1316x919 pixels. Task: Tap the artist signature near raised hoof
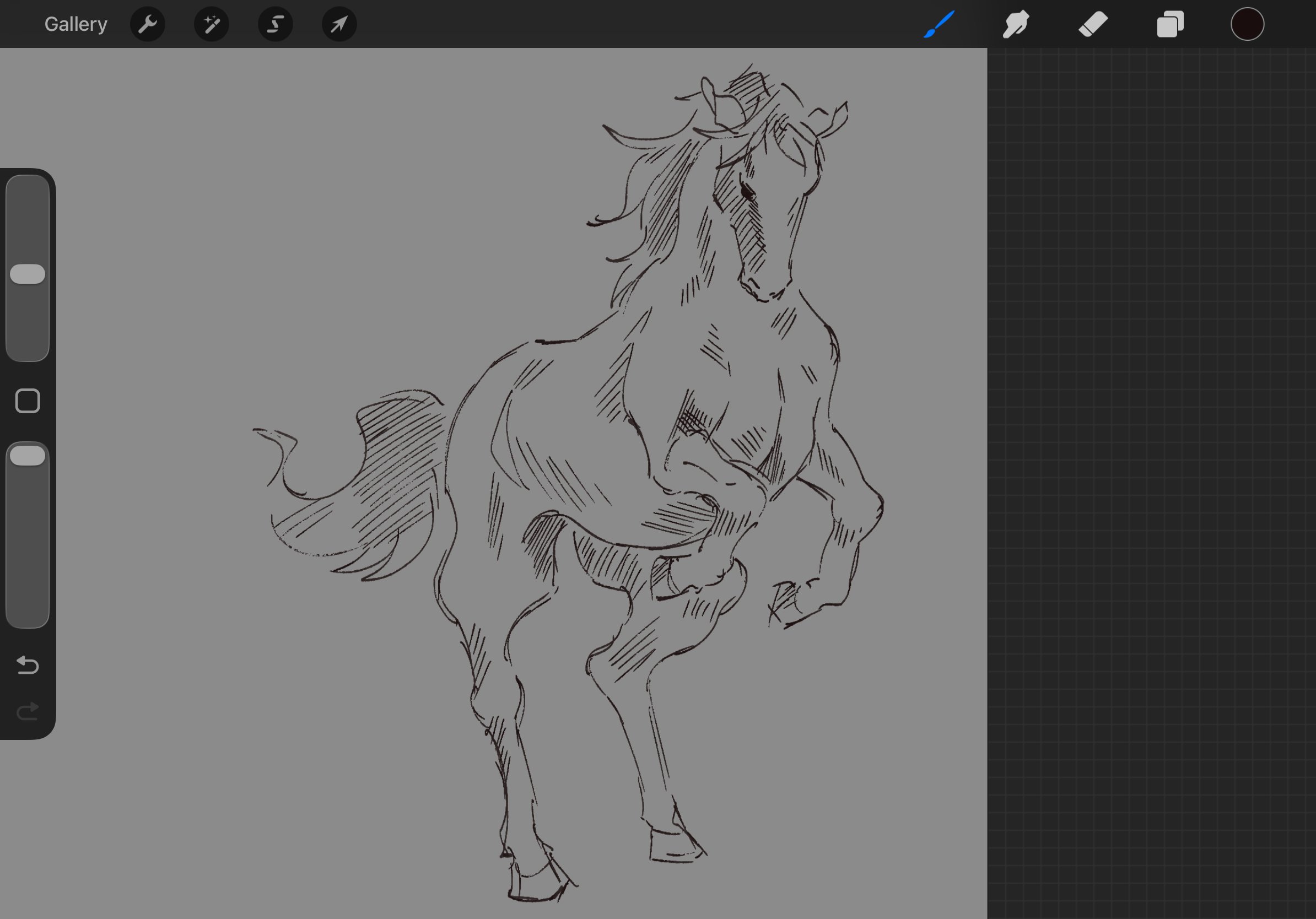(x=783, y=602)
